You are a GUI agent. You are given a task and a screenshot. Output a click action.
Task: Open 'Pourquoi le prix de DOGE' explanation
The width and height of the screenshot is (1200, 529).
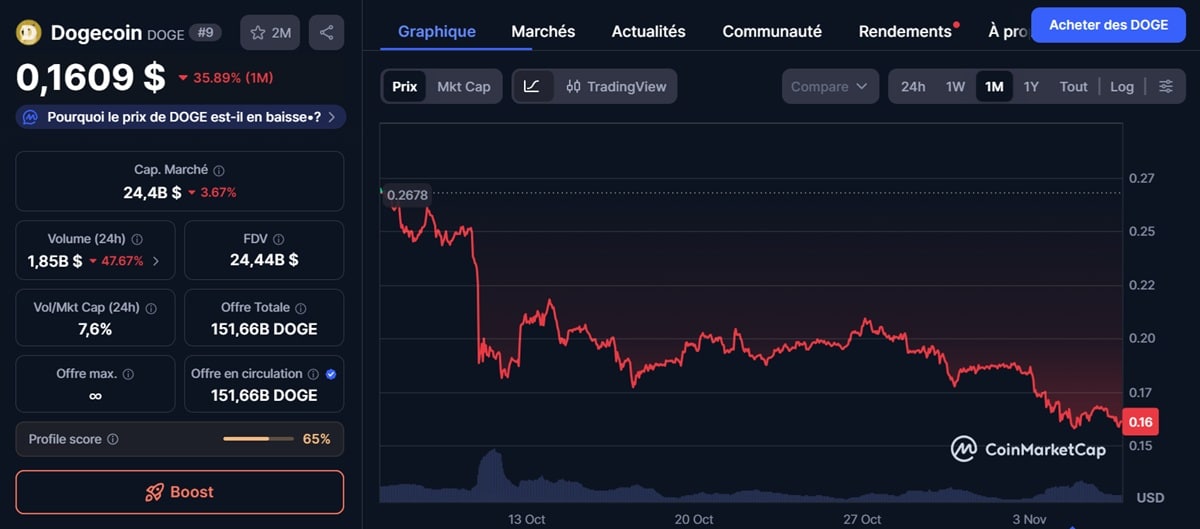click(181, 117)
